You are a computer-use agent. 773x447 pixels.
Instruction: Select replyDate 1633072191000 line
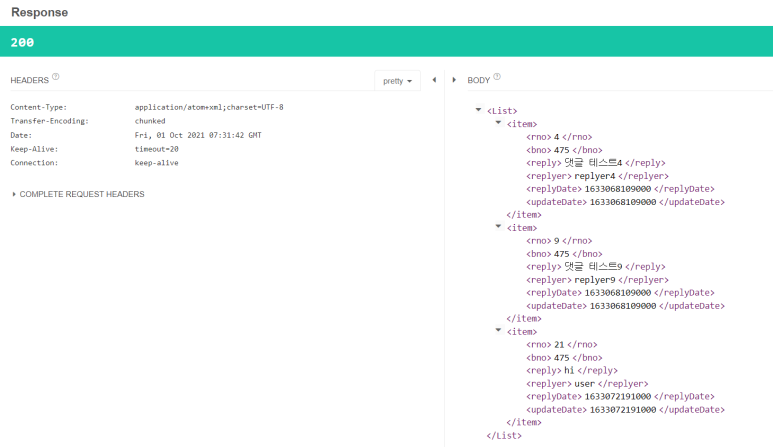(620, 396)
